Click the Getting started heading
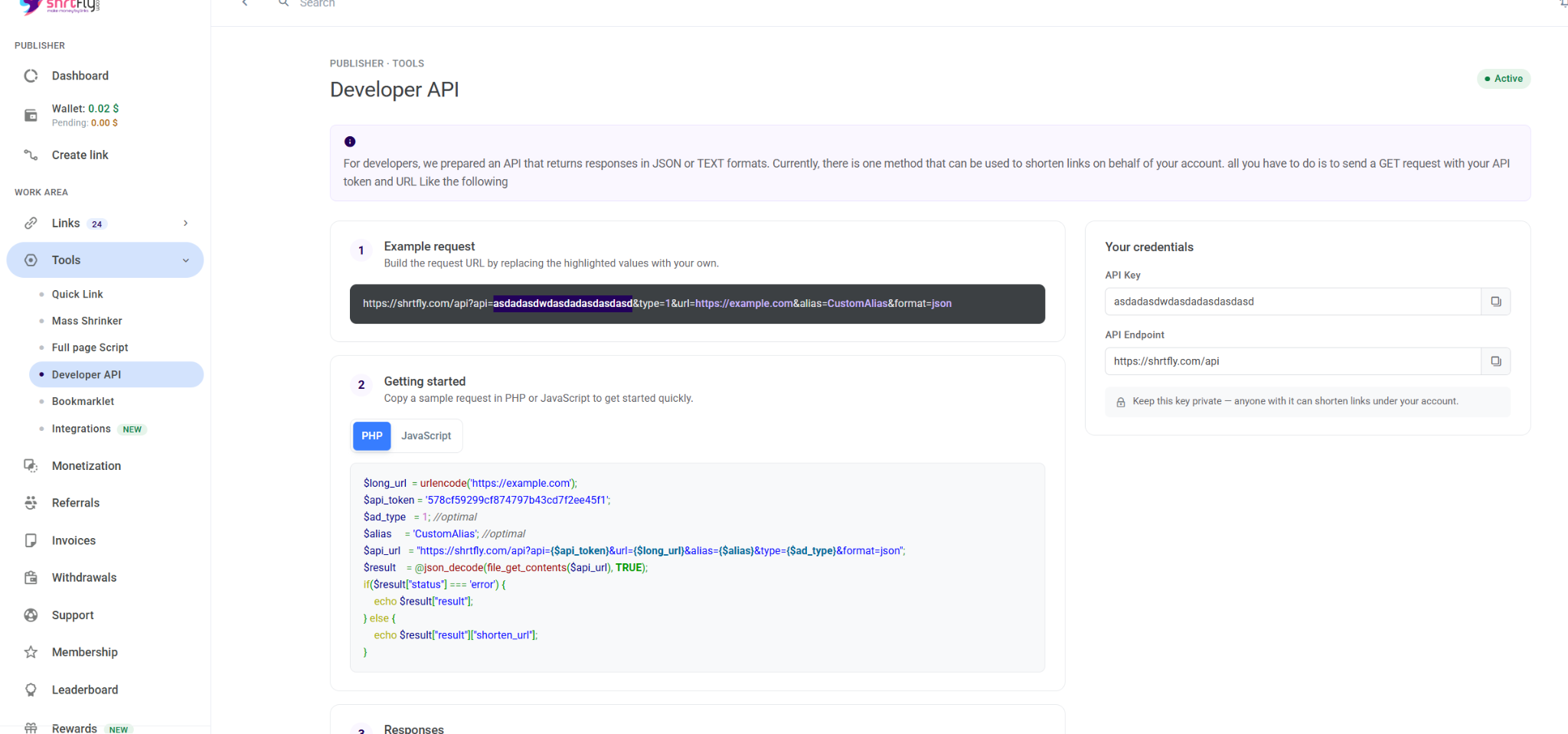 pos(425,381)
